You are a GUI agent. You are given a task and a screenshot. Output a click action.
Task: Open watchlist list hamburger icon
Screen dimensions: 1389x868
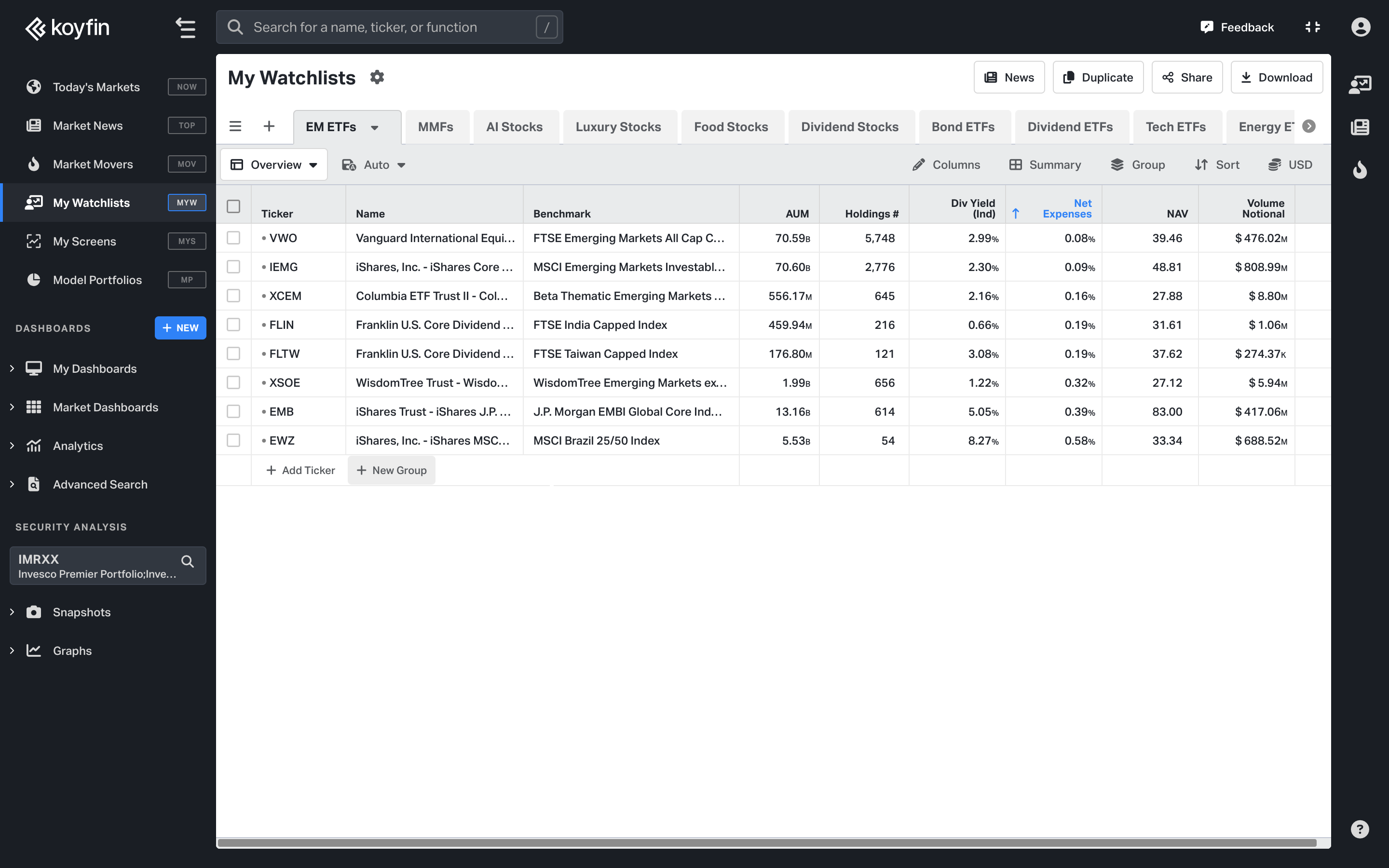[235, 126]
